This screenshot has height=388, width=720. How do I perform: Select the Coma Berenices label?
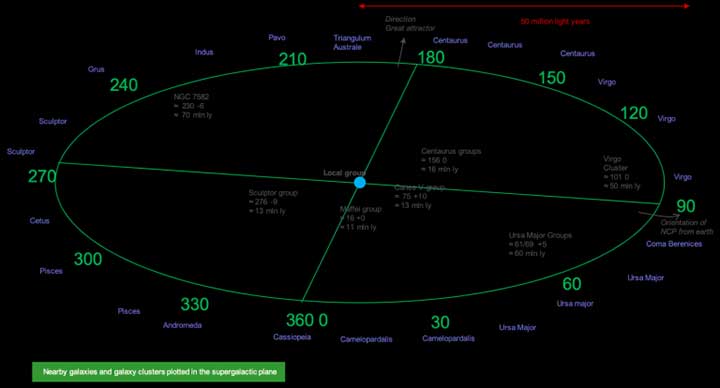(x=674, y=244)
